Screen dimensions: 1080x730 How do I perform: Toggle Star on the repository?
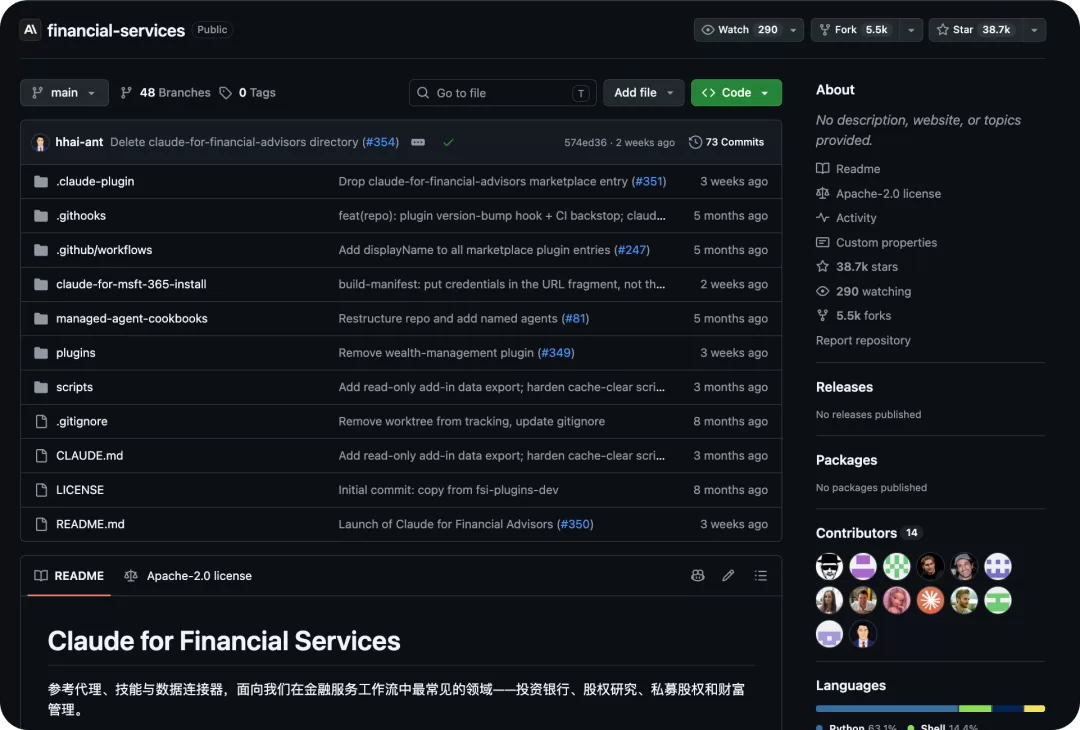point(974,30)
